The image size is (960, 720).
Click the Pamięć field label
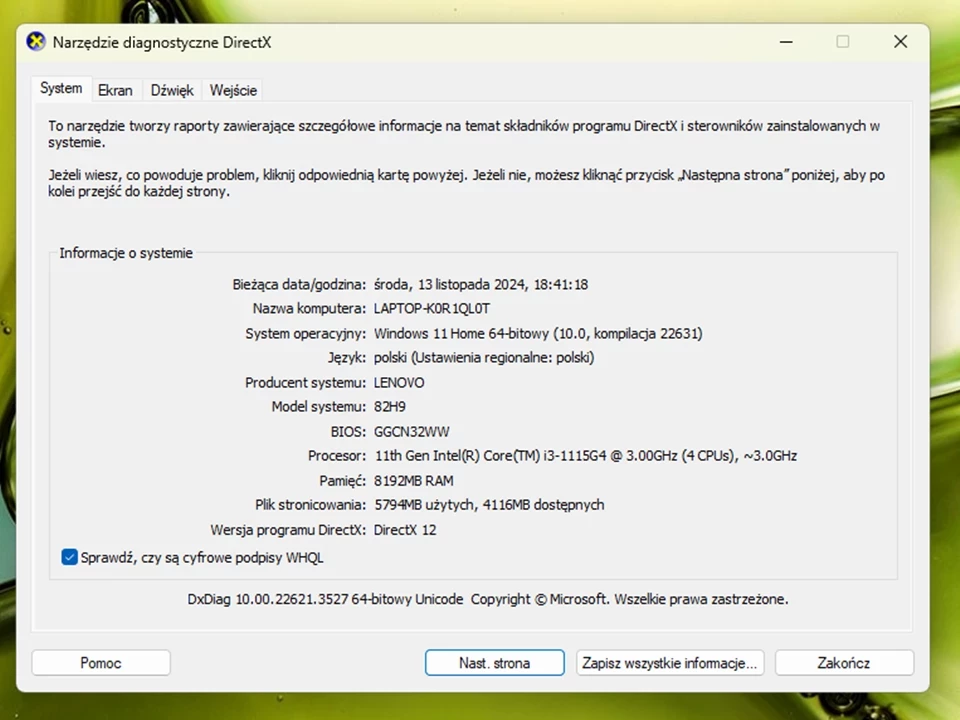click(342, 481)
